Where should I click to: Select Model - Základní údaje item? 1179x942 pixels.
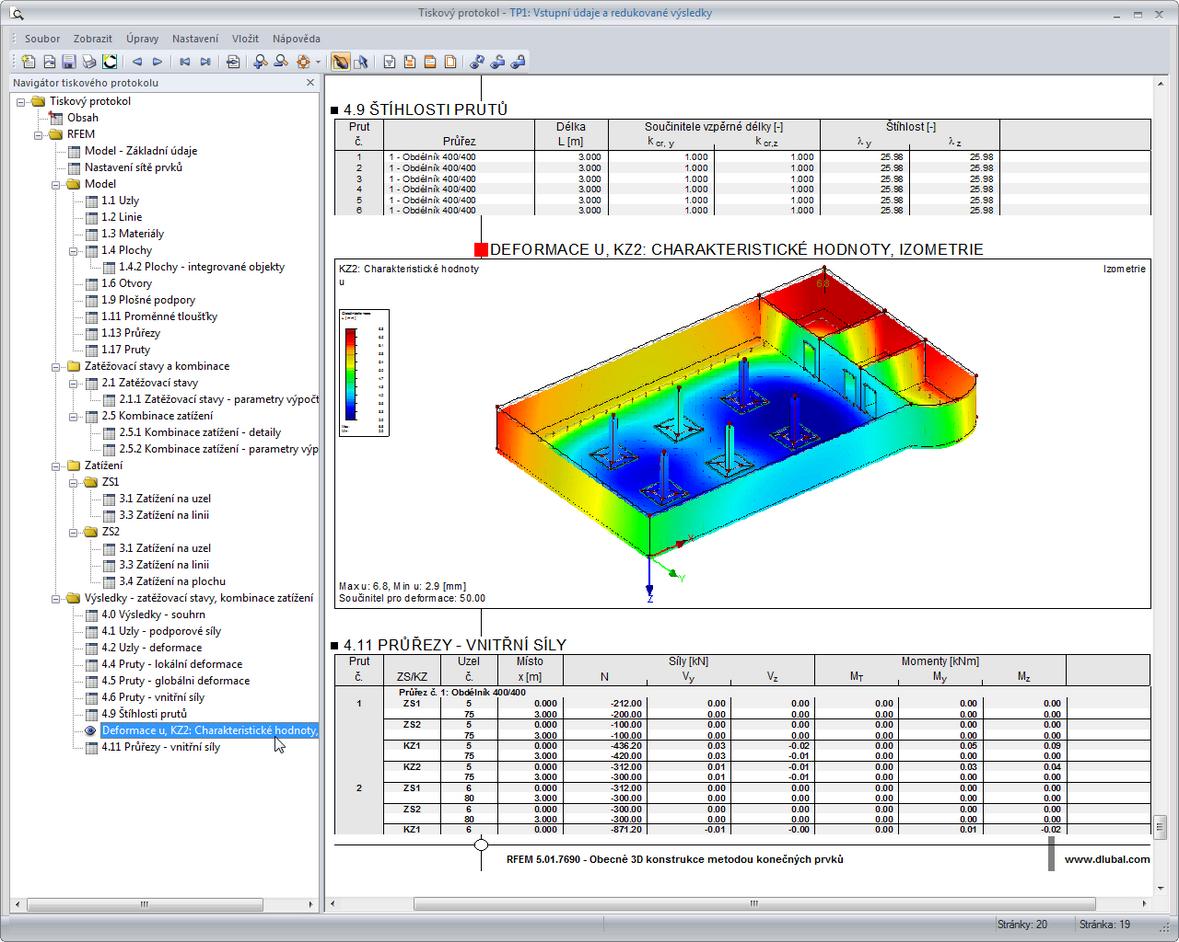point(141,150)
